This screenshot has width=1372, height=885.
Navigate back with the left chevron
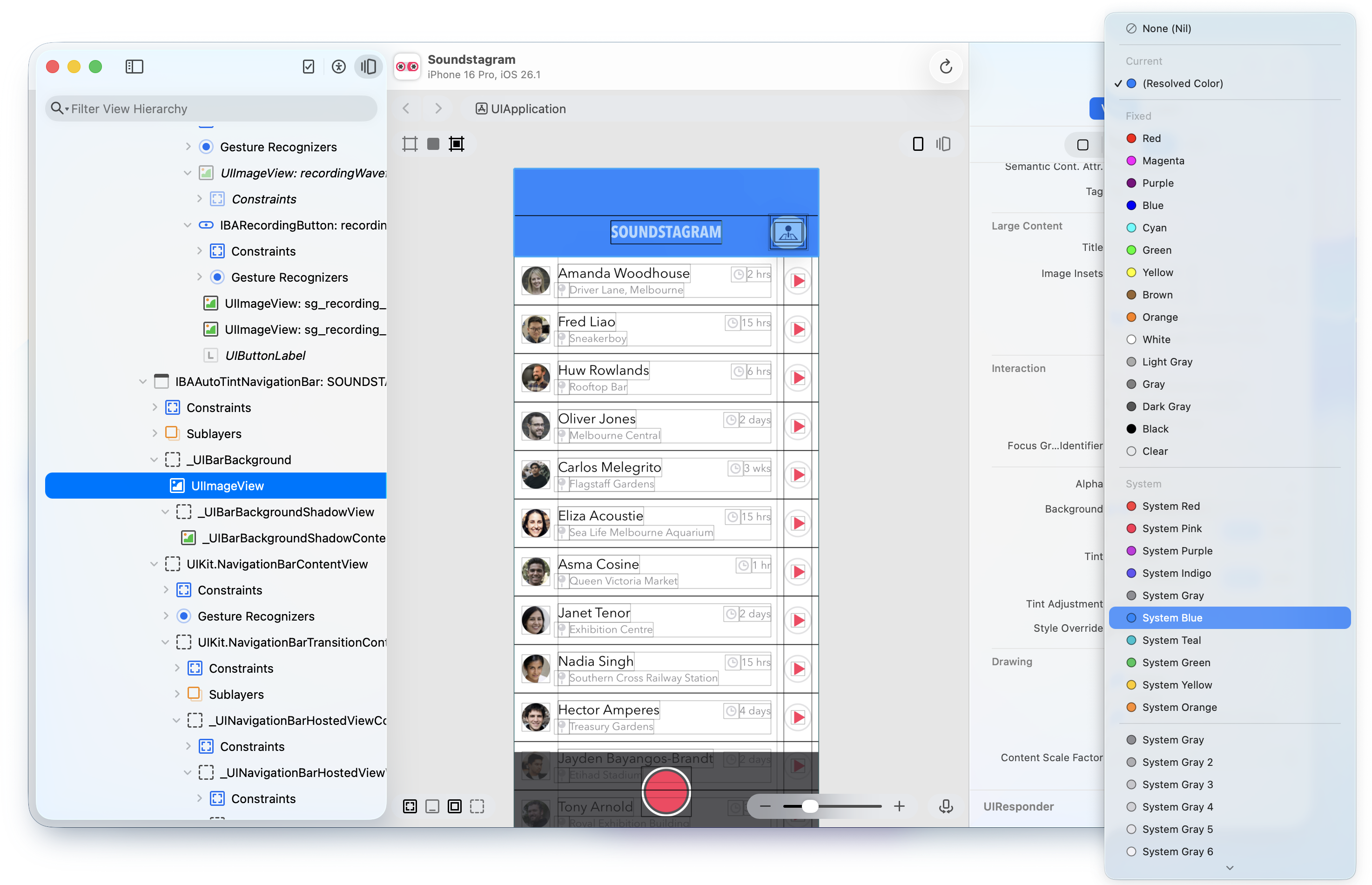406,108
